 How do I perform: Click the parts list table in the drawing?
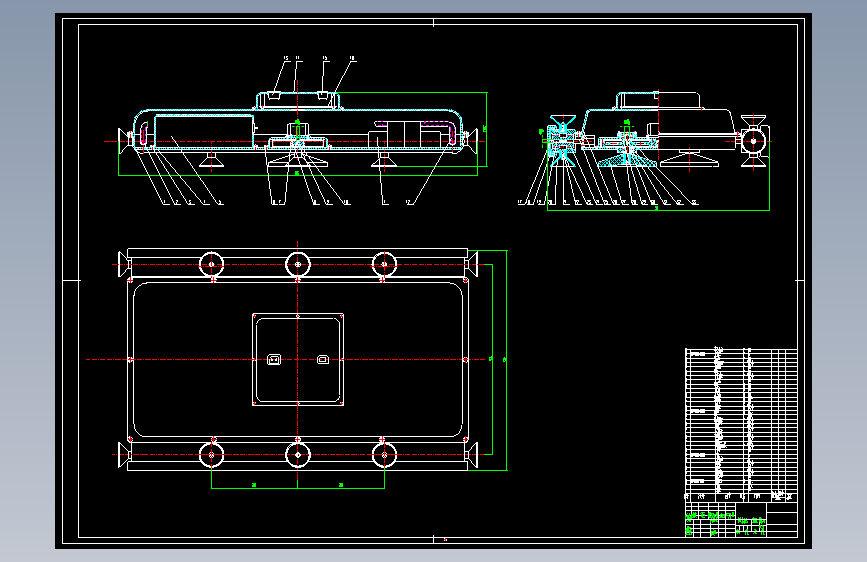coord(741,424)
